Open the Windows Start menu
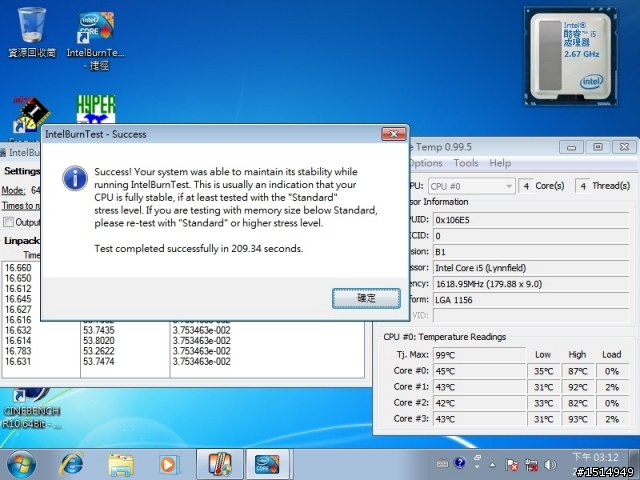 (21, 464)
